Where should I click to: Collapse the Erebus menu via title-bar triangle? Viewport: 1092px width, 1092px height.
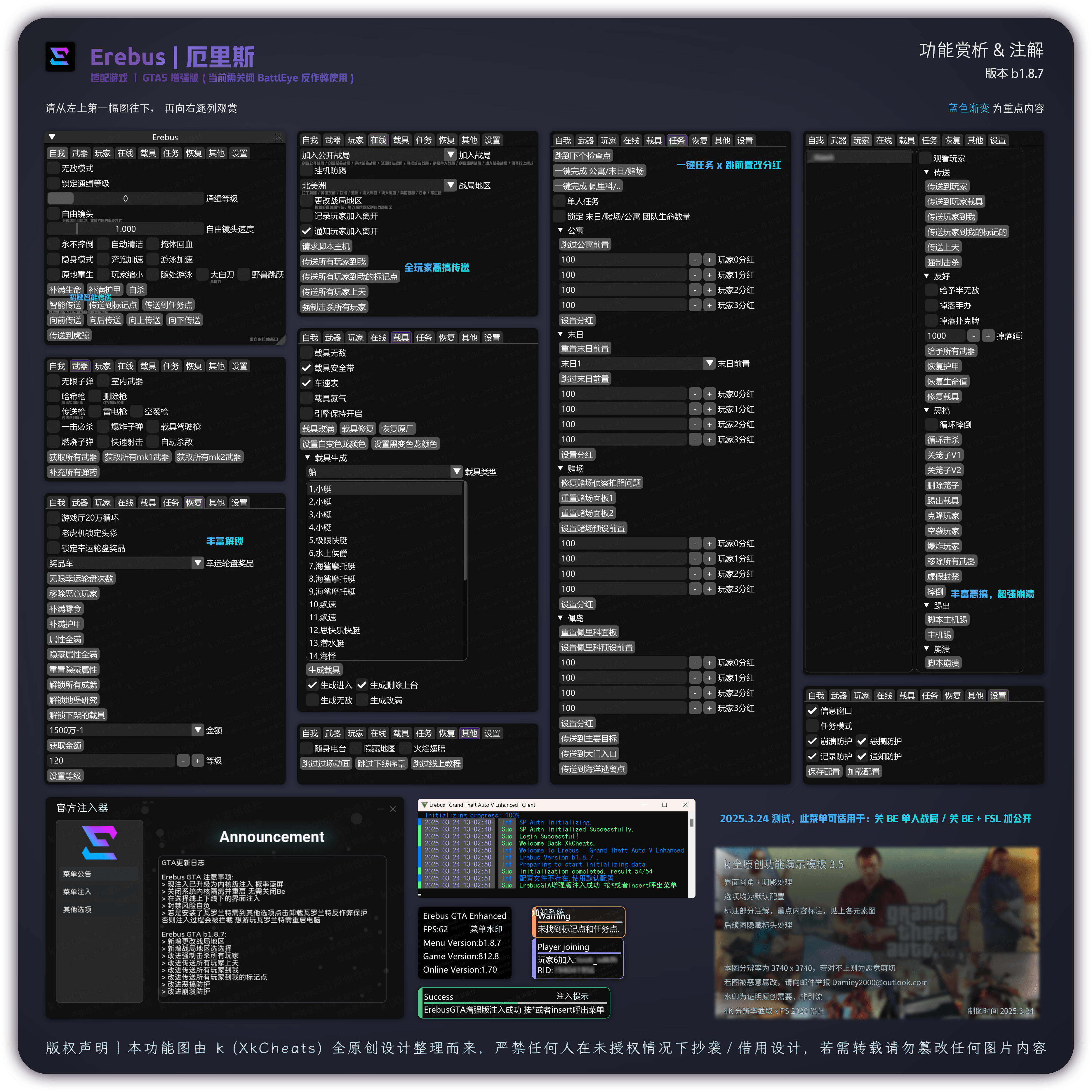coord(52,137)
